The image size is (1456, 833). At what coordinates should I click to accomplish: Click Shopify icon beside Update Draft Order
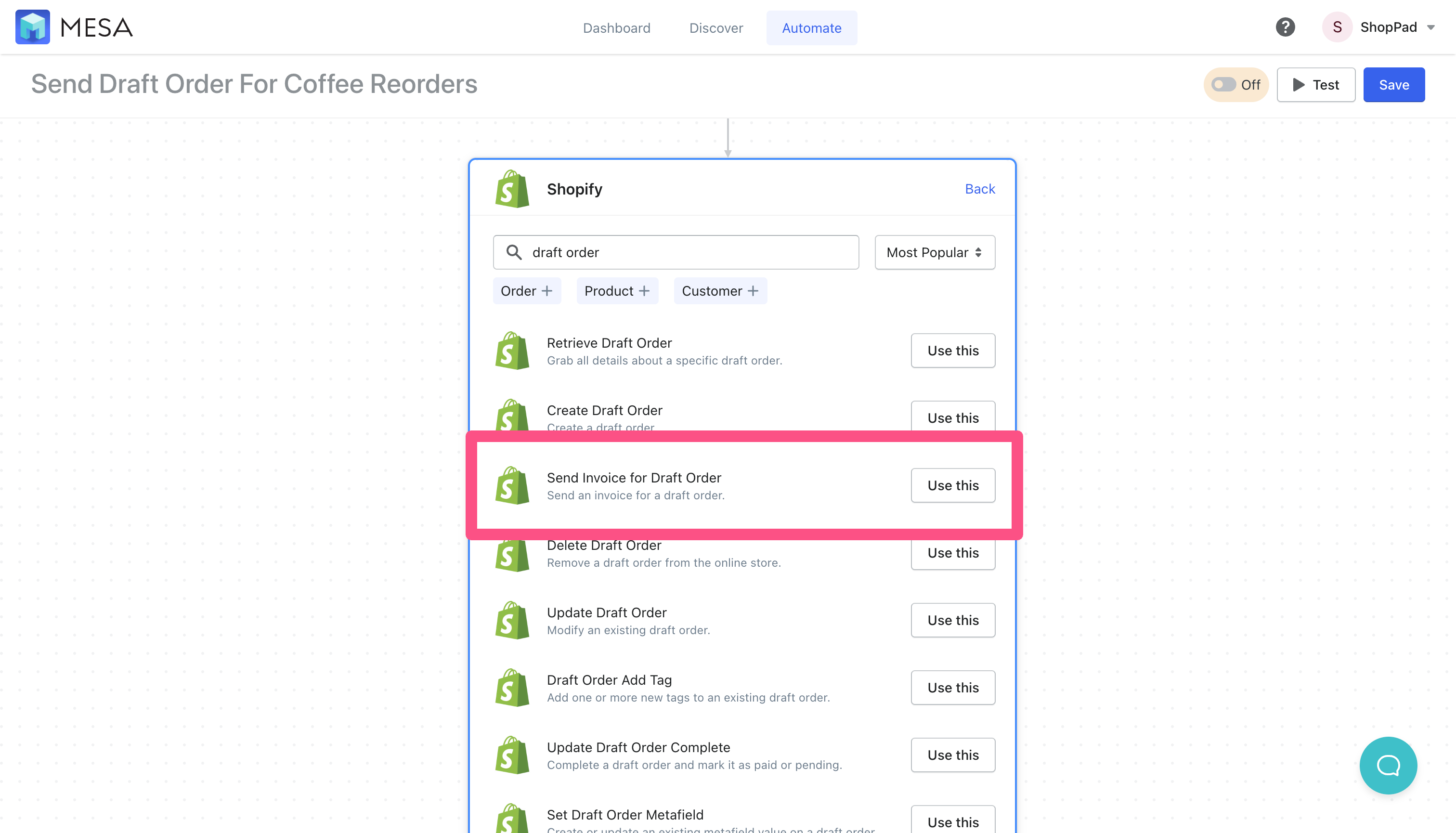coord(512,620)
